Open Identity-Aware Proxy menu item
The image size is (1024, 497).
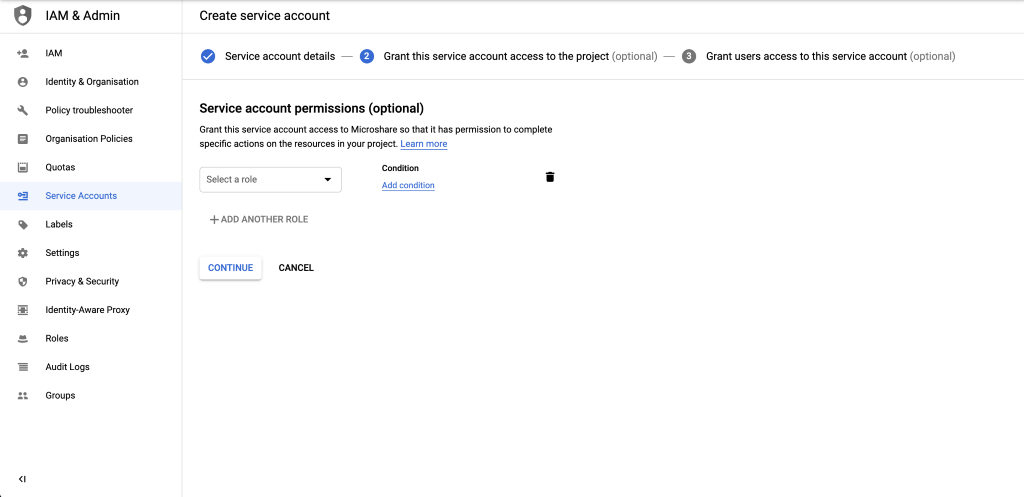tap(87, 310)
